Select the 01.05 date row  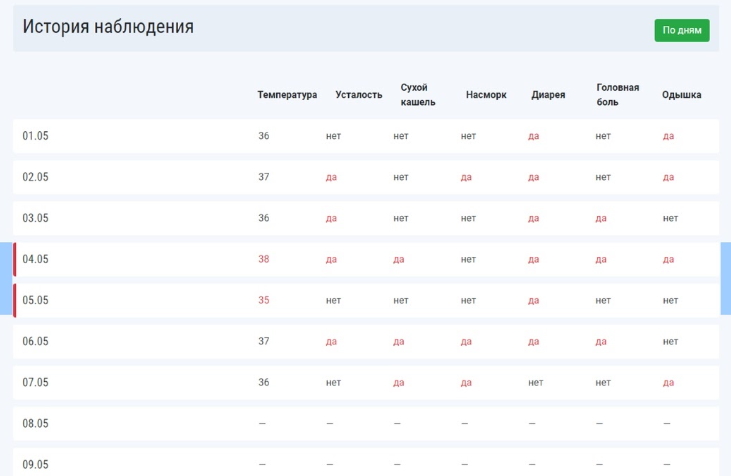pos(36,136)
